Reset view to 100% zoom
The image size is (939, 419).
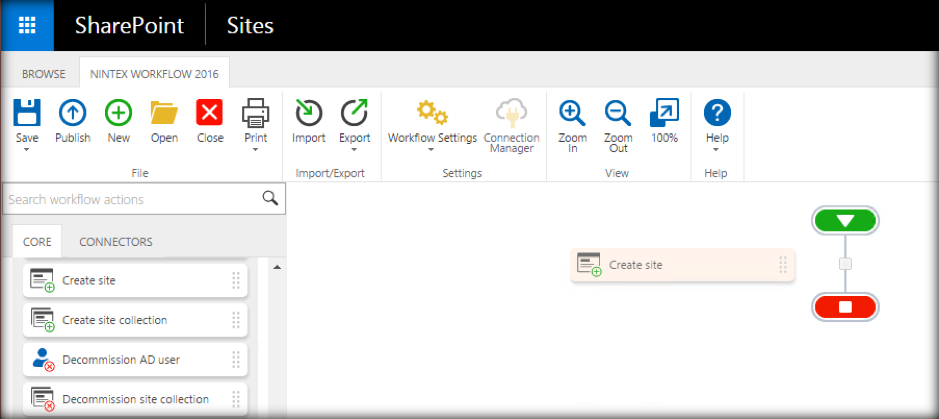coord(664,113)
